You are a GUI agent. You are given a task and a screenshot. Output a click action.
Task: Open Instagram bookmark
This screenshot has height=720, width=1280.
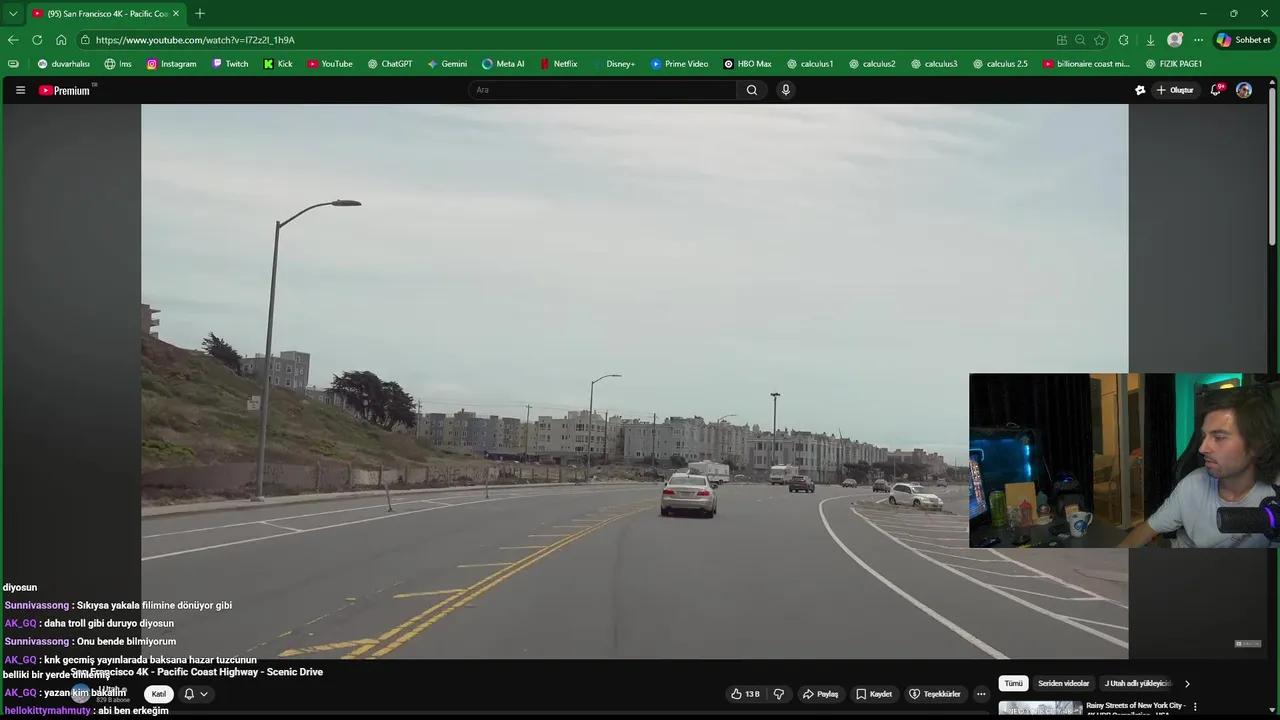click(x=172, y=64)
